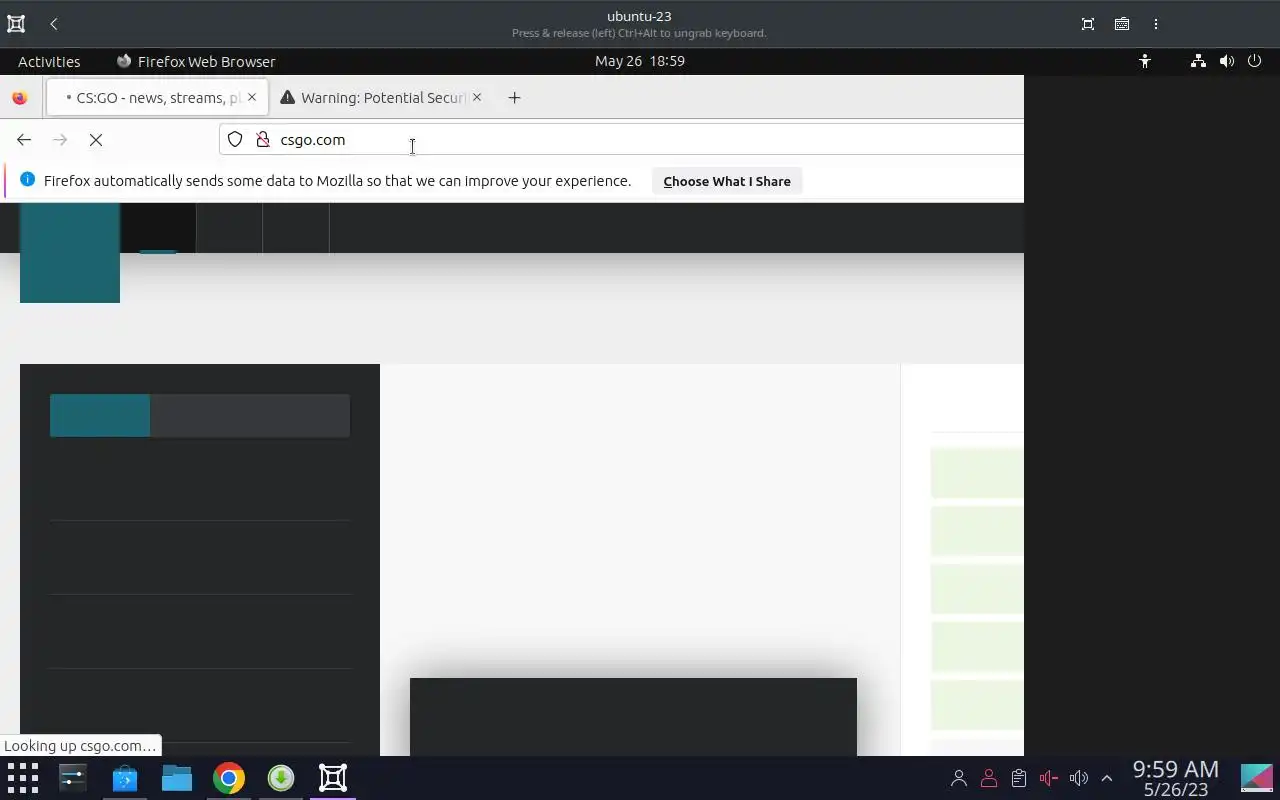The width and height of the screenshot is (1280, 800).
Task: Close the Potential Security warning tab
Action: click(477, 97)
